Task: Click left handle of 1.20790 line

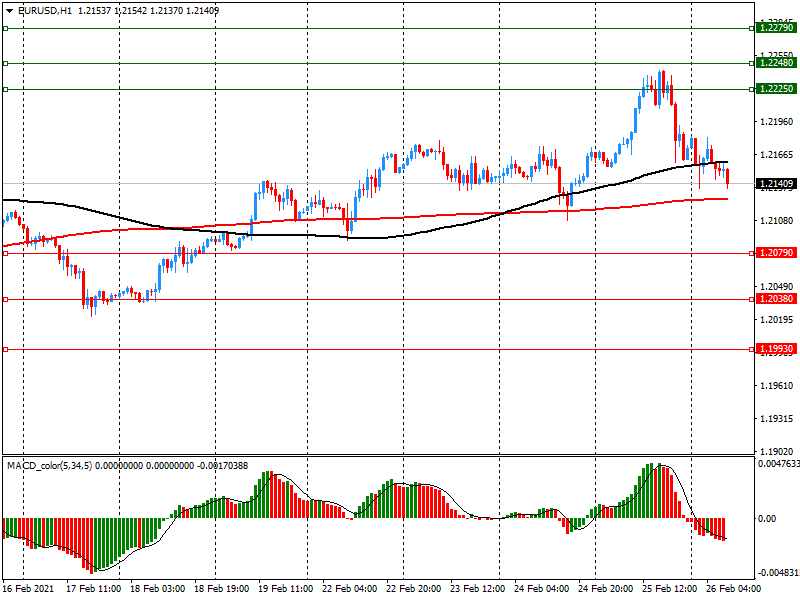Action: click(x=6, y=253)
